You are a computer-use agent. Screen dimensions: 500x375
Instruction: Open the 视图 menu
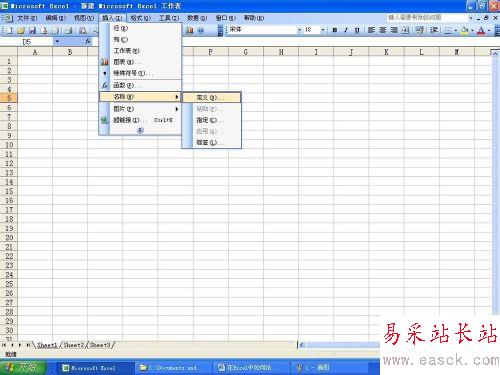[84, 18]
